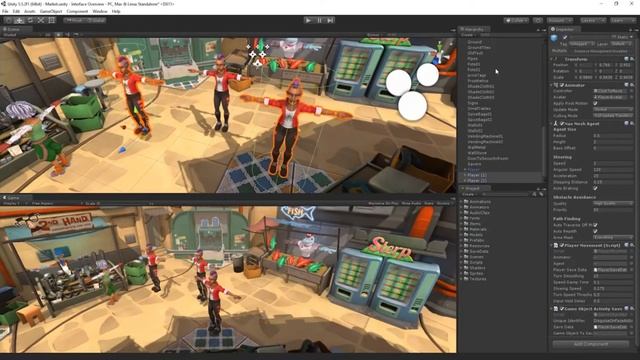640x360 pixels.
Task: Click the search-by-type icon in Project panel
Action: tap(534, 194)
